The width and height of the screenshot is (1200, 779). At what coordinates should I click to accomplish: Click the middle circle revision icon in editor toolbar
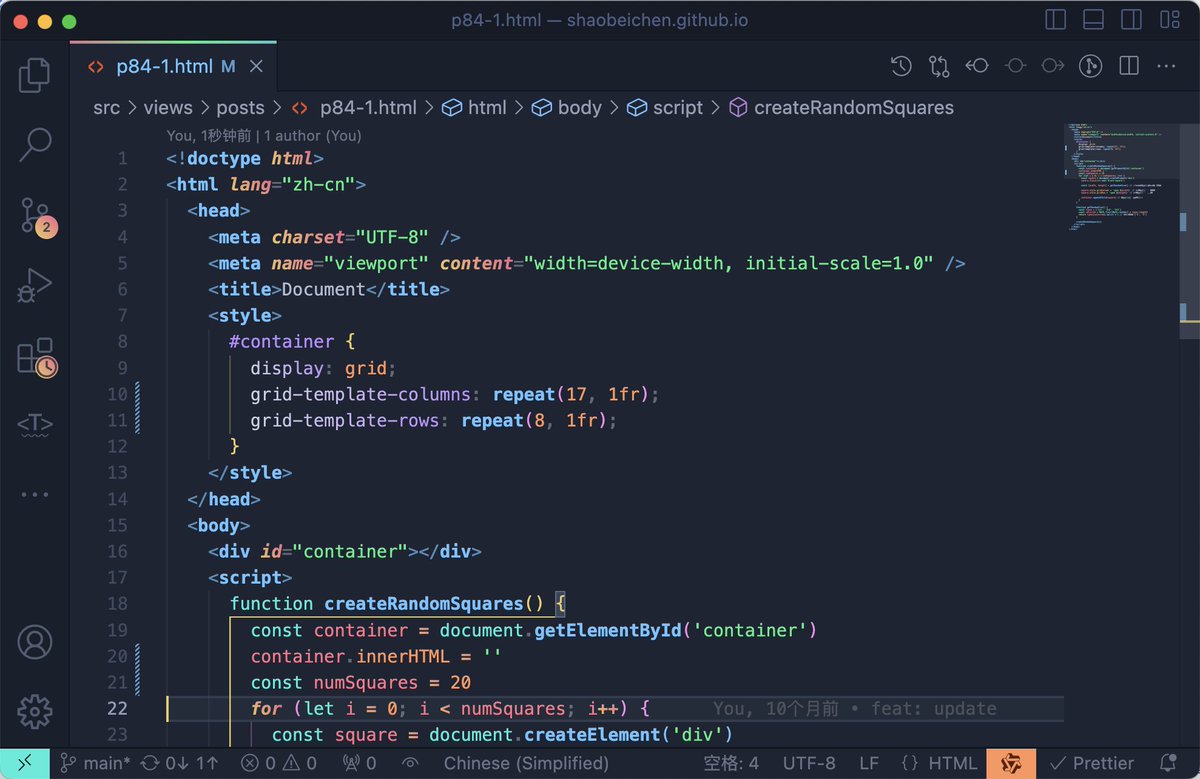point(1015,67)
